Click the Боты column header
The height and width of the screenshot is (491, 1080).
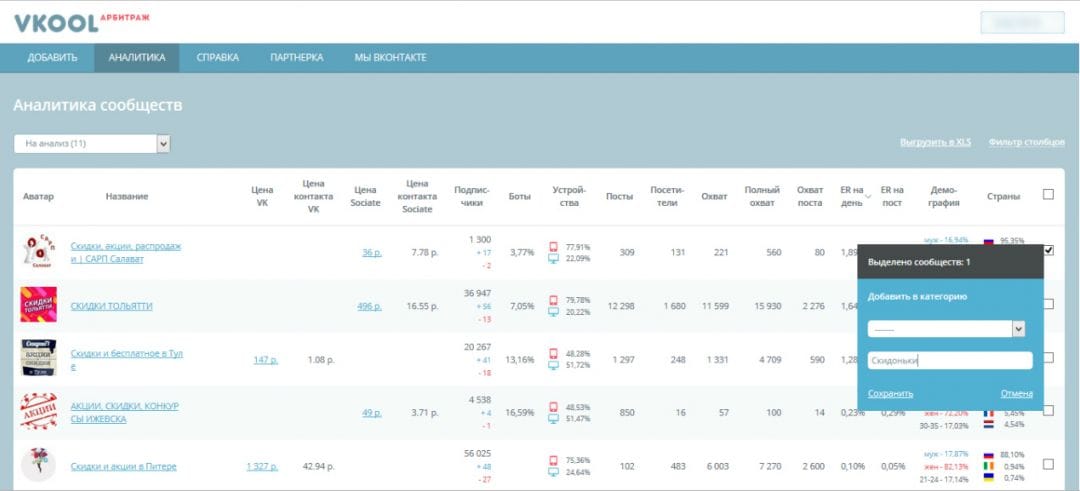(x=519, y=196)
